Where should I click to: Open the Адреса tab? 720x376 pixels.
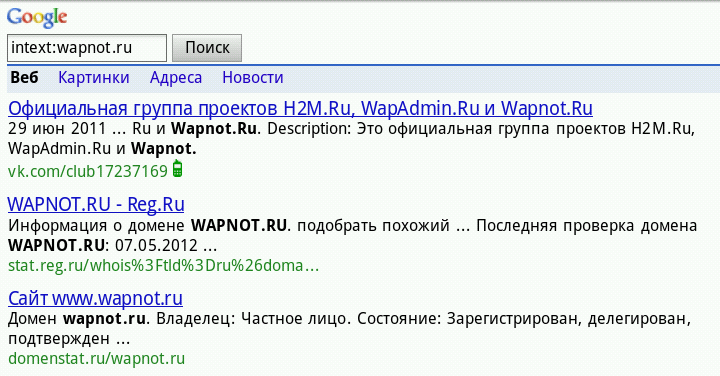click(176, 78)
